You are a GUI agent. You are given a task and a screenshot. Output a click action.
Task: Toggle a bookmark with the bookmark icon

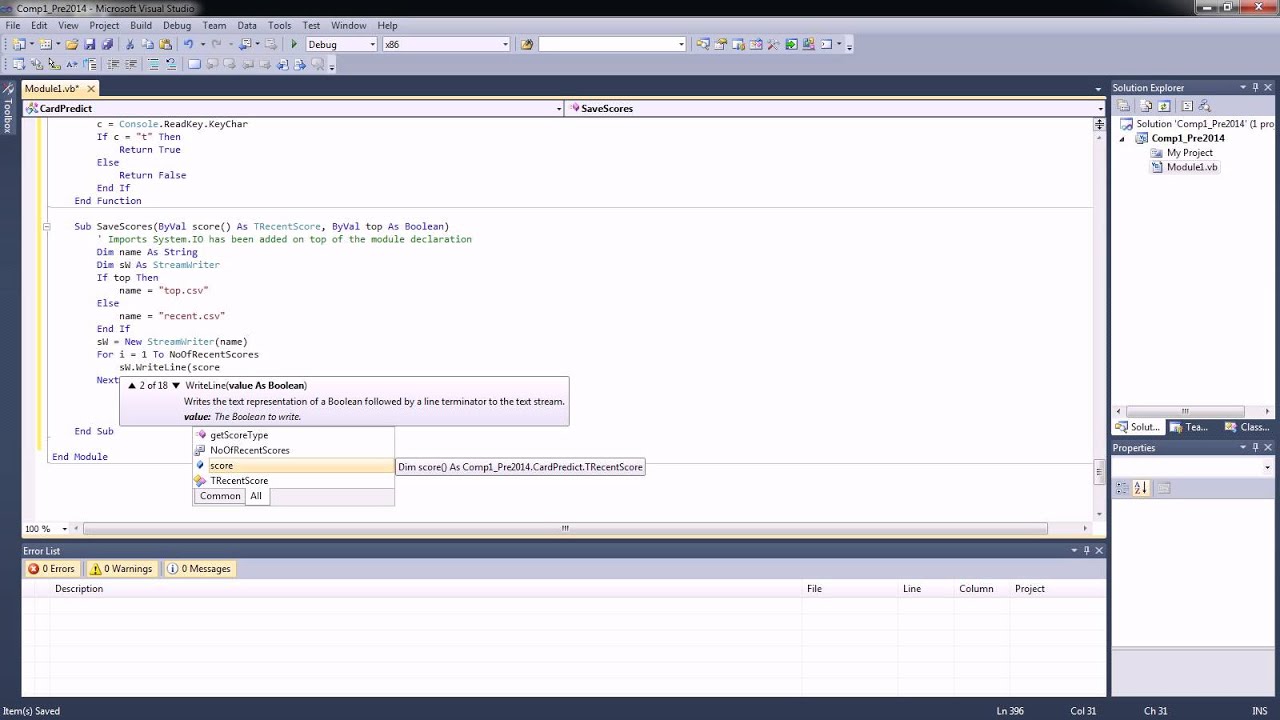tap(194, 64)
